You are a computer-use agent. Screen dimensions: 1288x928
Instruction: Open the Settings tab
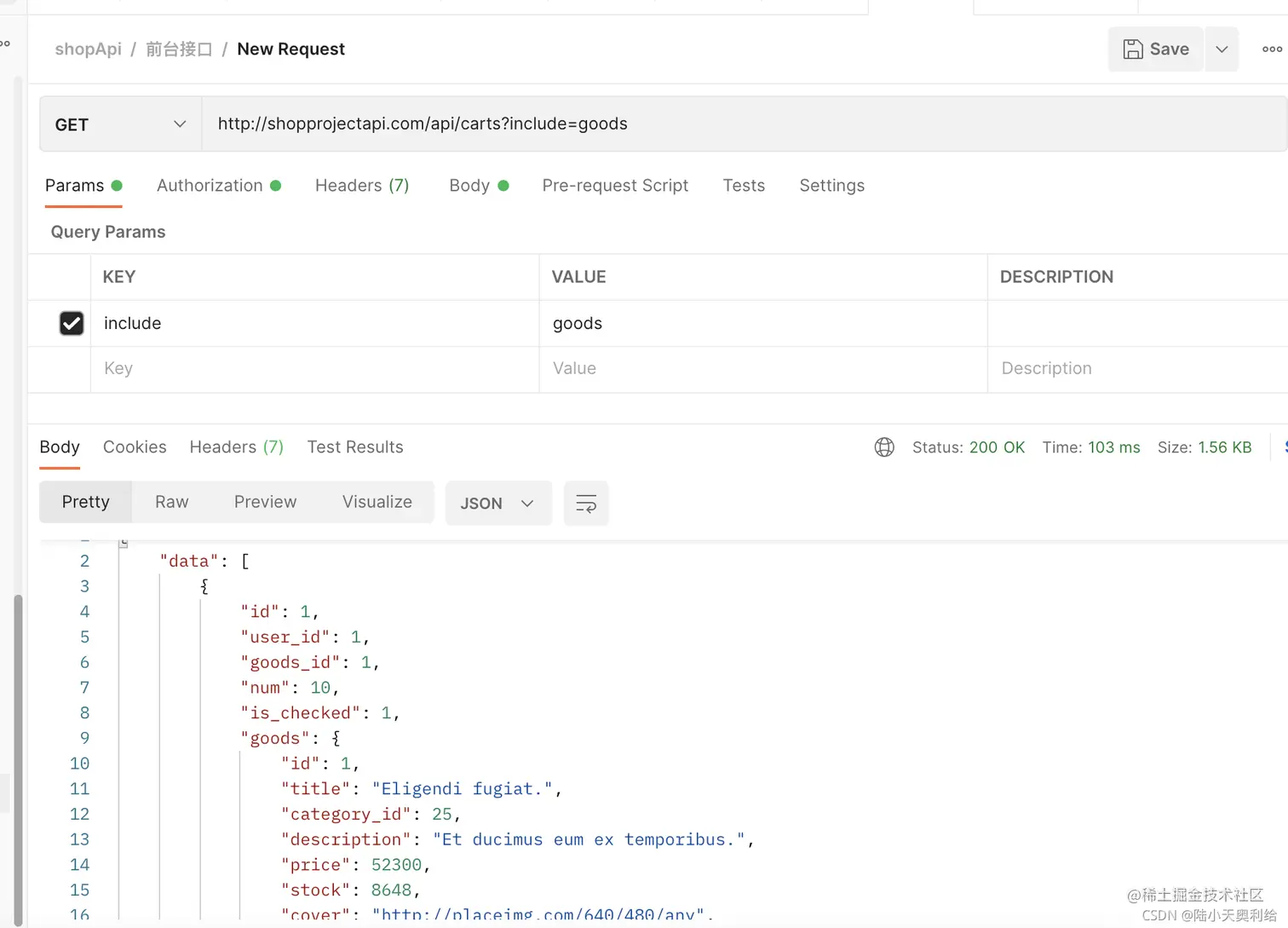pos(831,186)
